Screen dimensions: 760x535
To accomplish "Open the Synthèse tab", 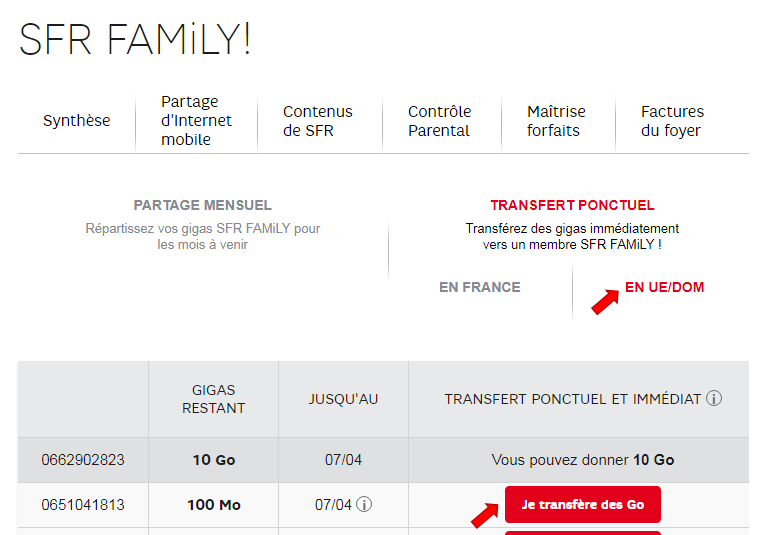I will (x=77, y=120).
